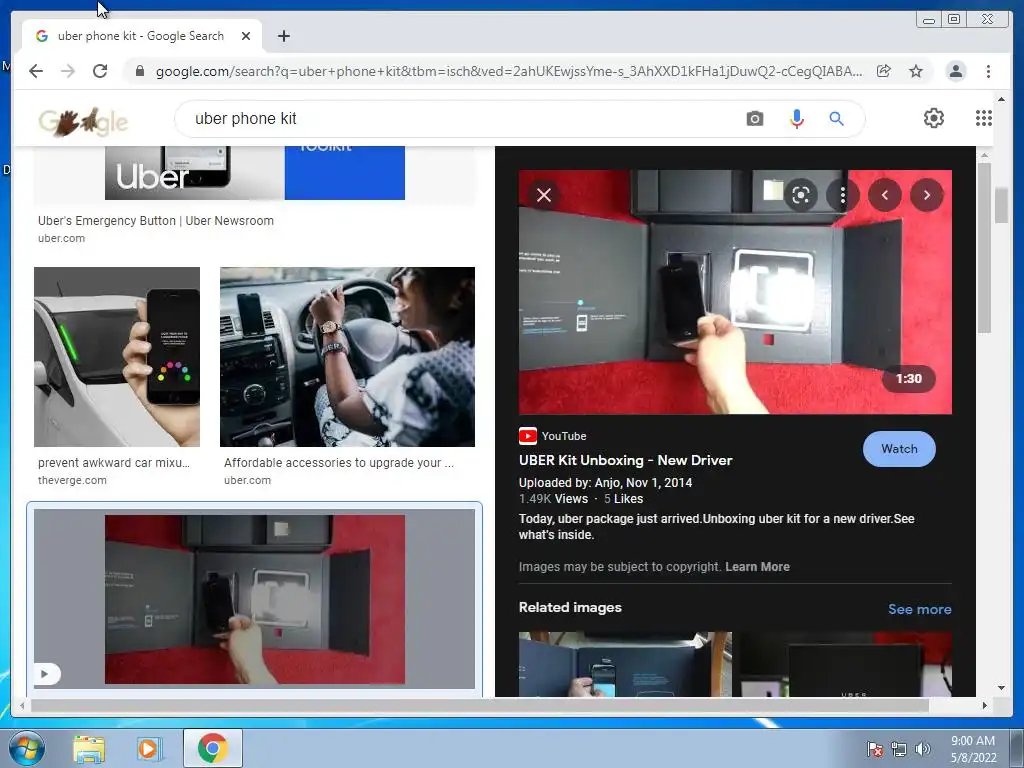Go back to the previous page
Image resolution: width=1024 pixels, height=768 pixels.
36,71
